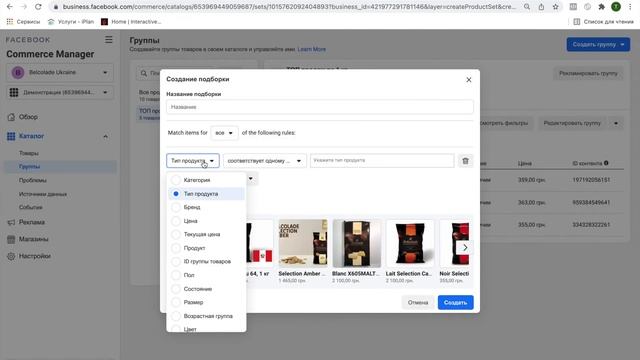The width and height of the screenshot is (640, 360).
Task: Select the Текущая цена radio option
Action: [176, 234]
